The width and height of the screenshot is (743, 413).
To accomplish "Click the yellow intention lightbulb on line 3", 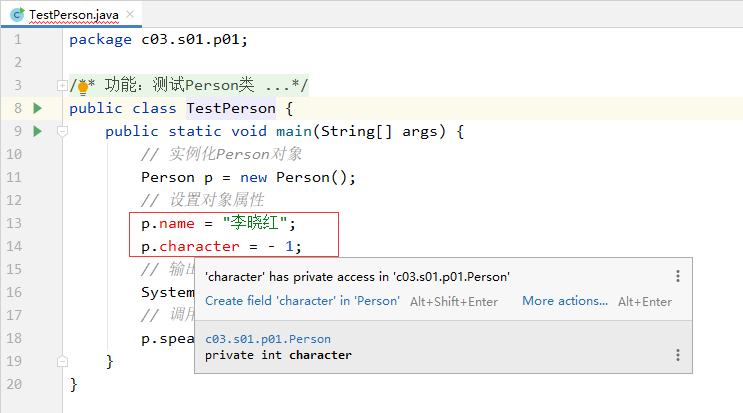I will pos(83,87).
